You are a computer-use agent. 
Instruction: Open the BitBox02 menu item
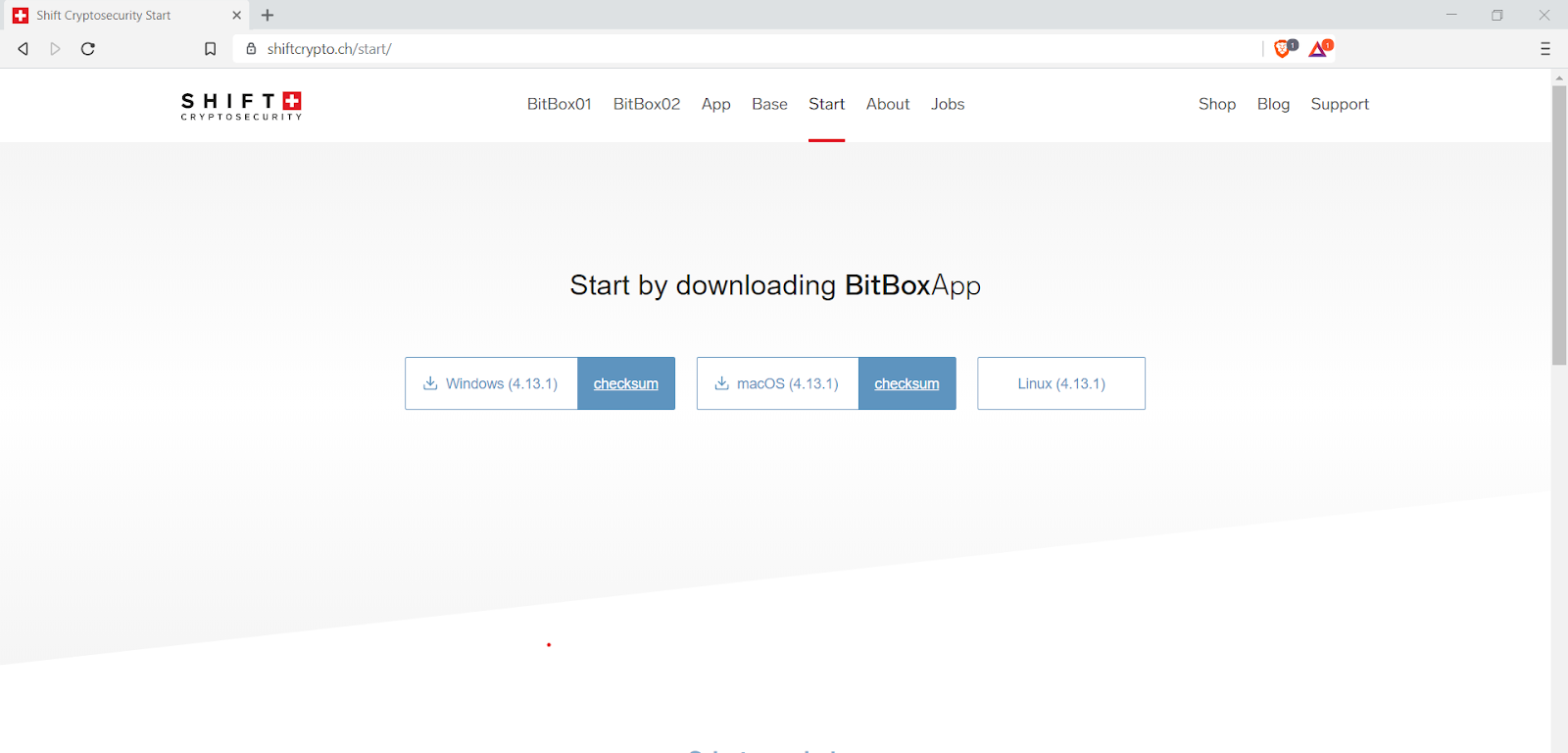click(647, 104)
